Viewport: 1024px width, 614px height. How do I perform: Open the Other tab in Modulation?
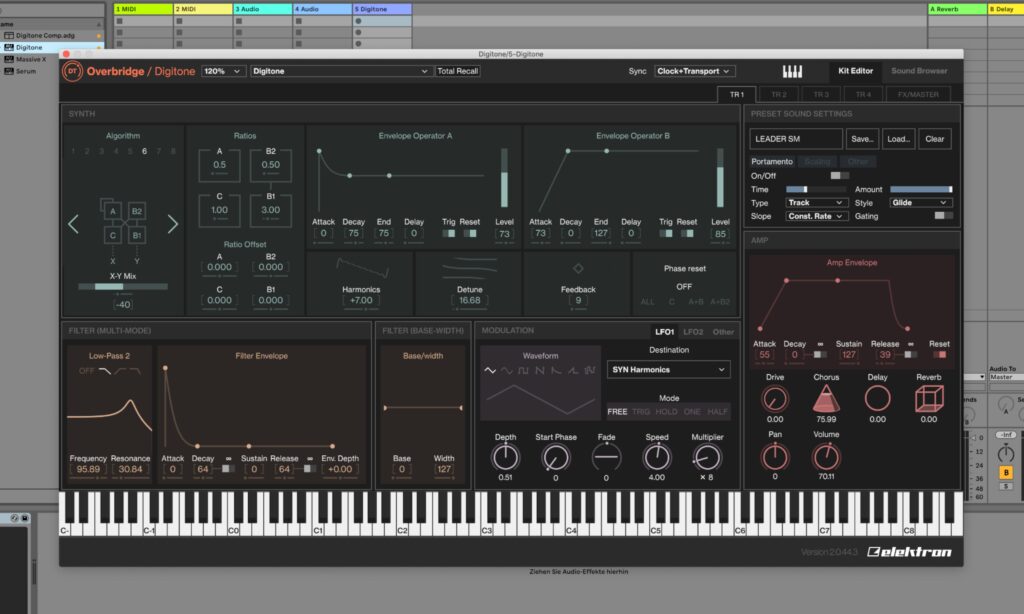tap(723, 332)
